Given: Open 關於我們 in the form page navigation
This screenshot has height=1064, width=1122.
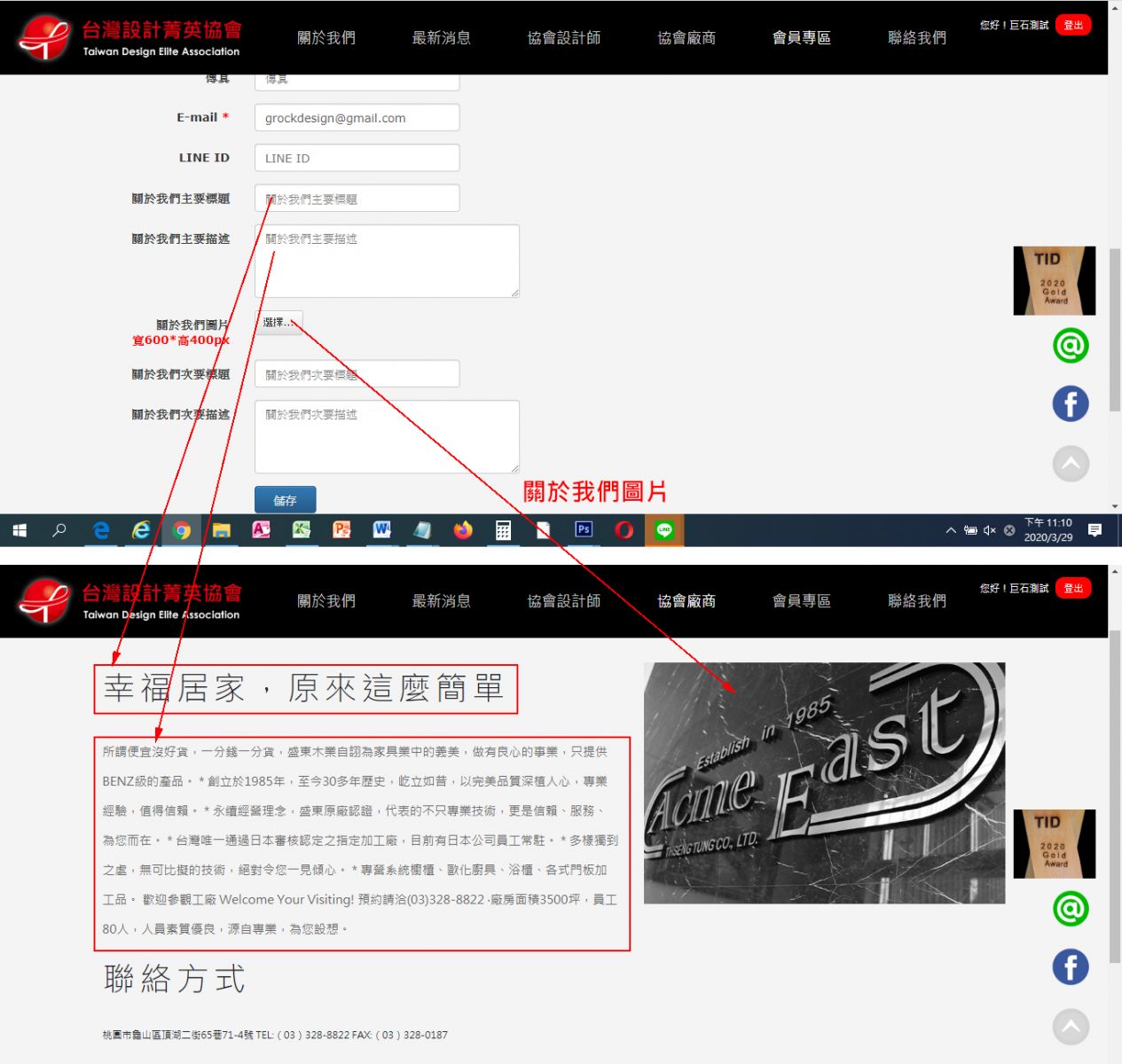Looking at the screenshot, I should pos(326,37).
